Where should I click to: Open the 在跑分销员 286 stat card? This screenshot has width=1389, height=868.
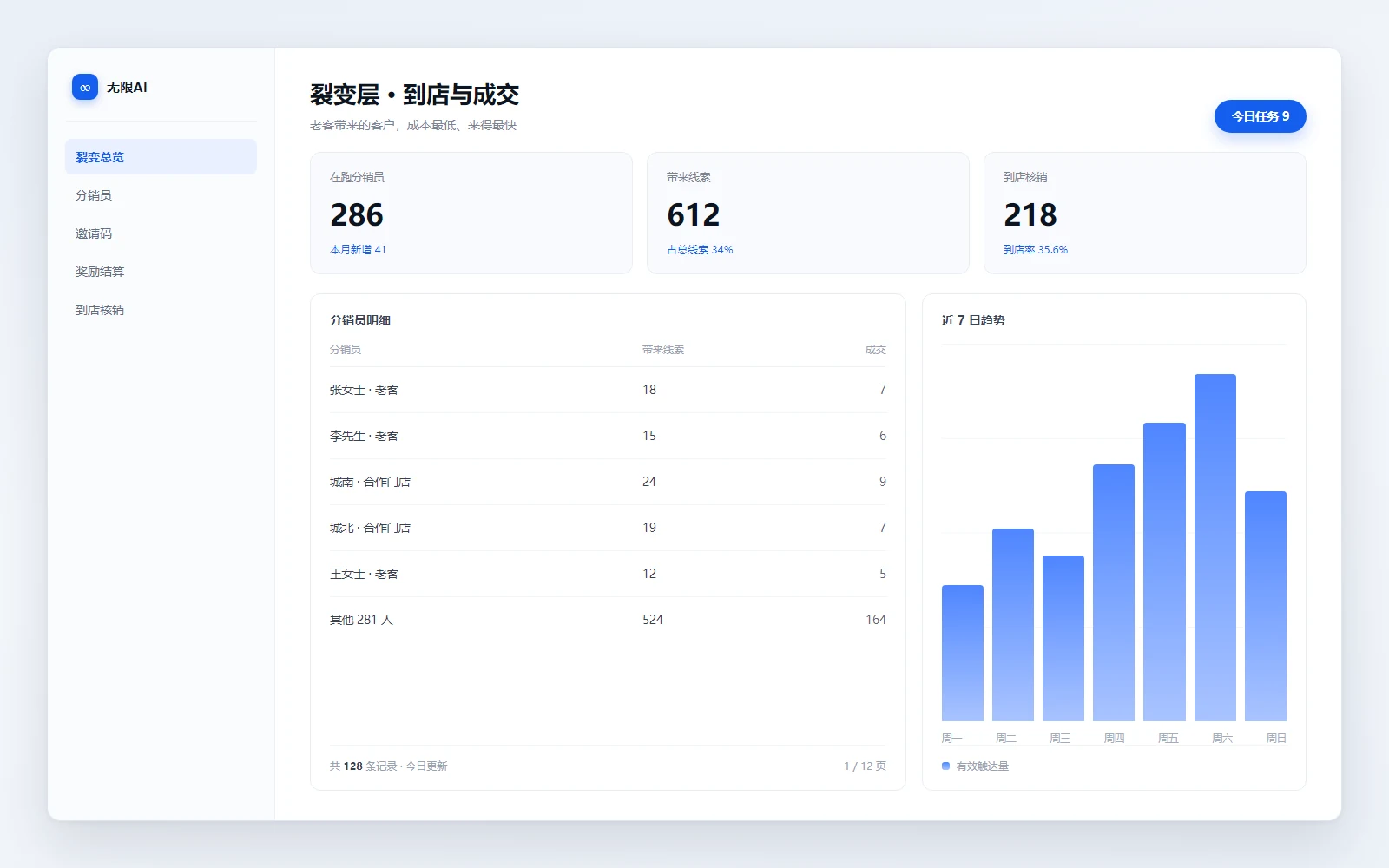click(x=471, y=214)
